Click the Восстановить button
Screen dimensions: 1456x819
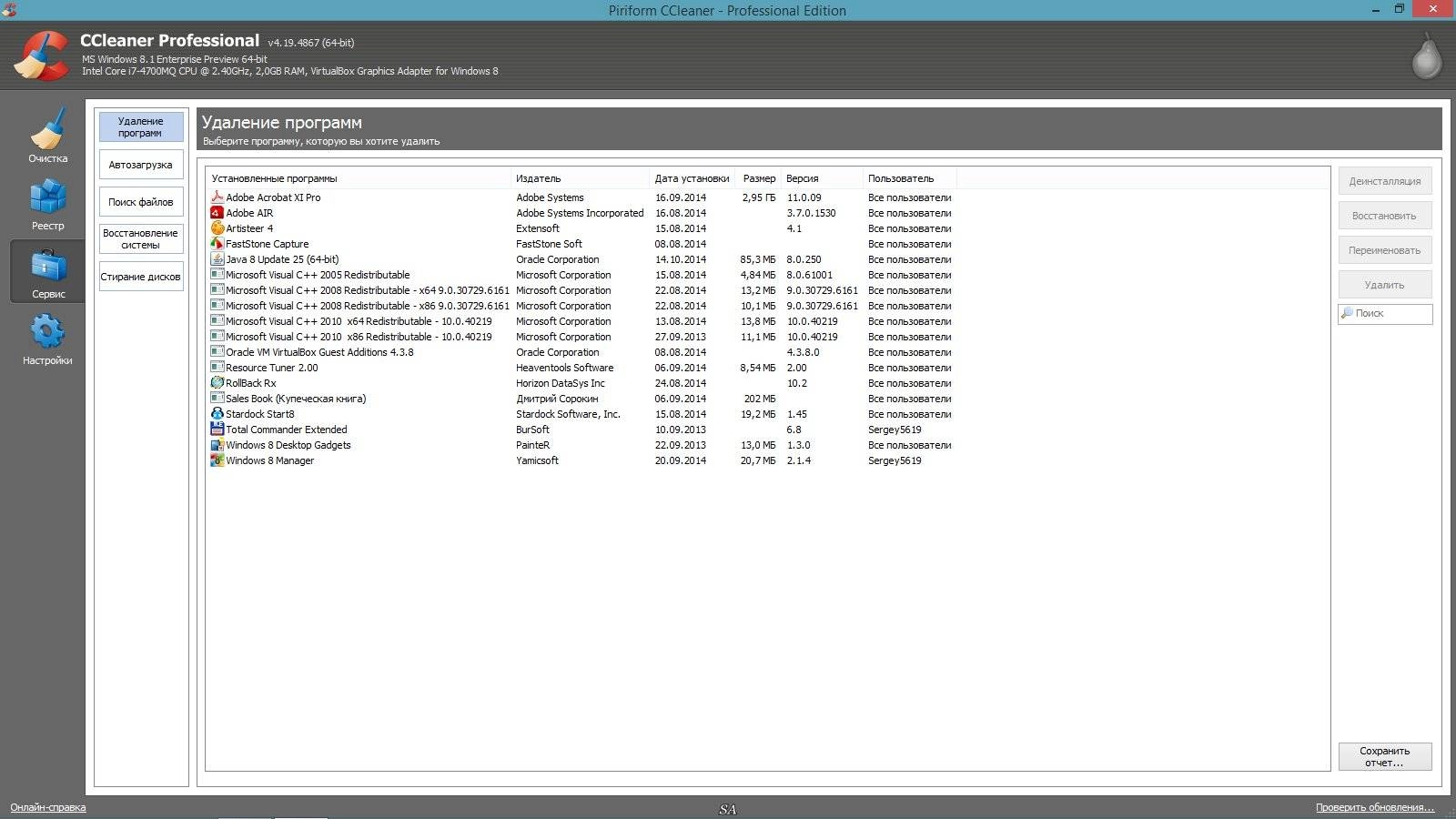(x=1385, y=216)
